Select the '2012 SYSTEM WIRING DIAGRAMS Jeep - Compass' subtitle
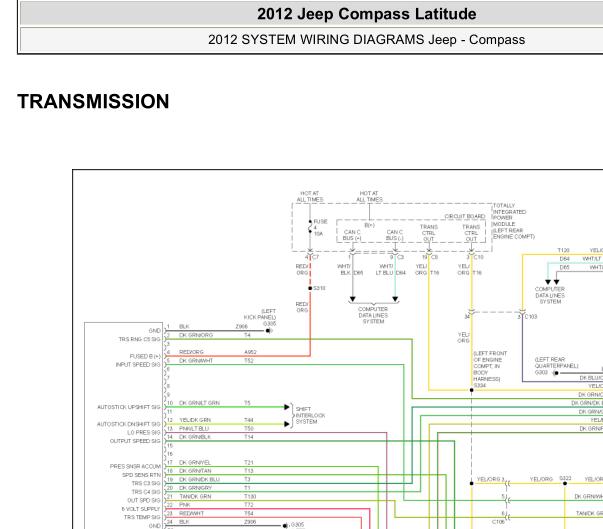The image size is (603, 529). pyautogui.click(x=366, y=40)
